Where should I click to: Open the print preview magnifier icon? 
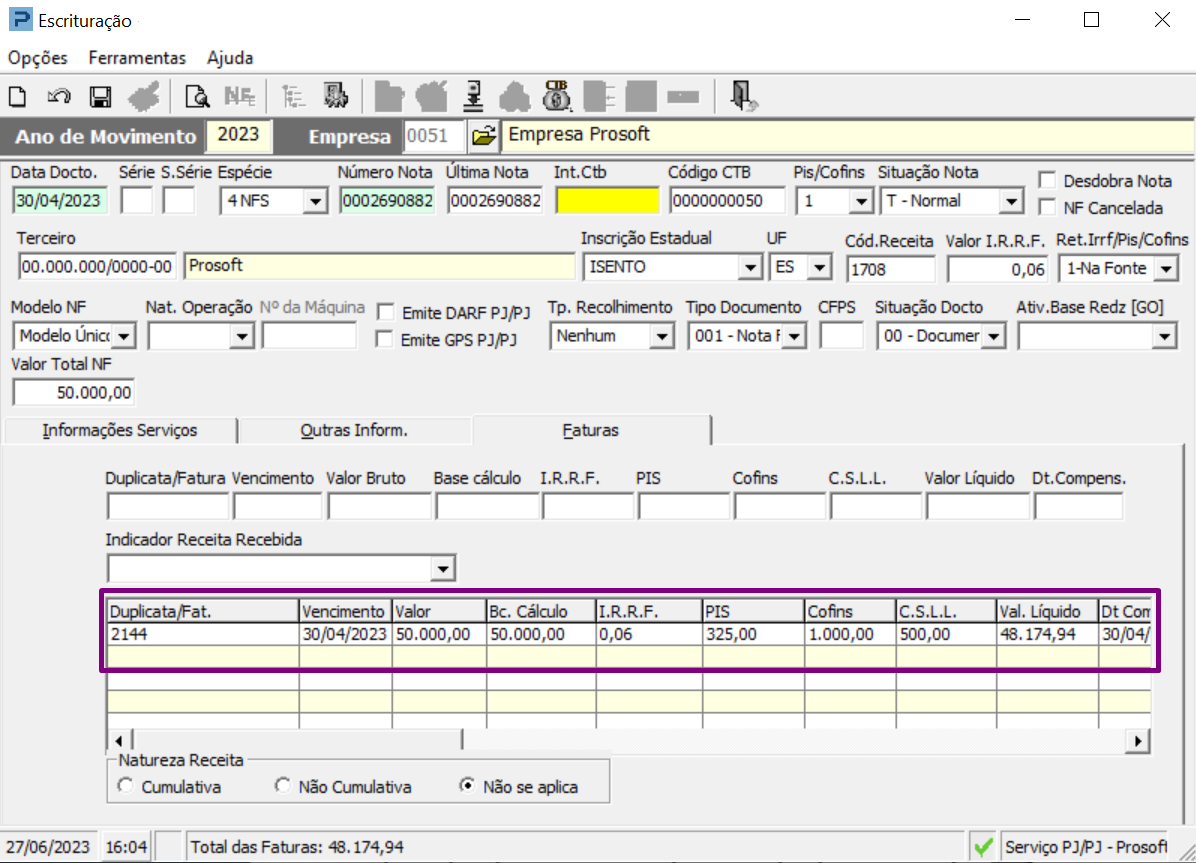[197, 97]
